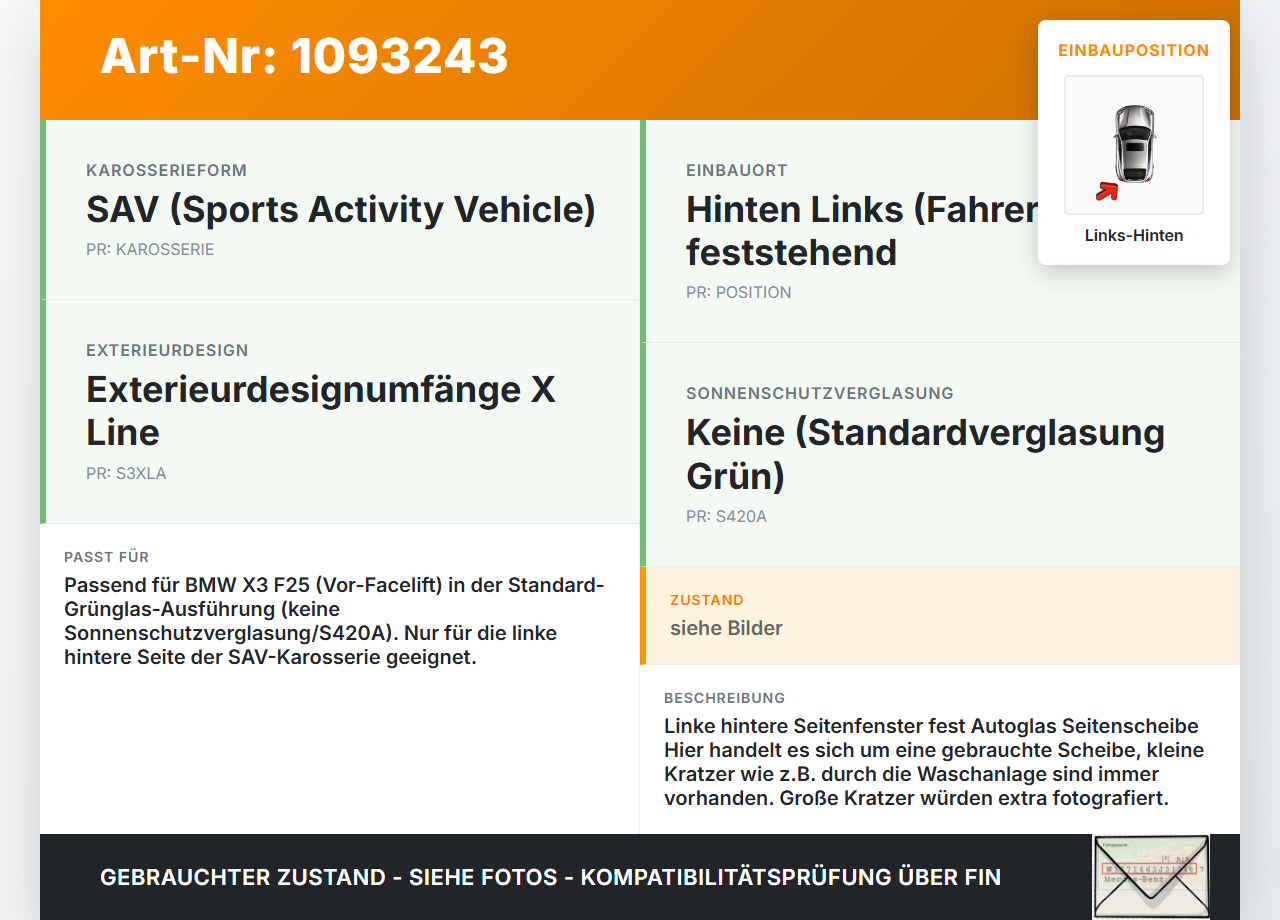1280x920 pixels.
Task: Click the EINBAUPOSITION card title
Action: (1134, 50)
